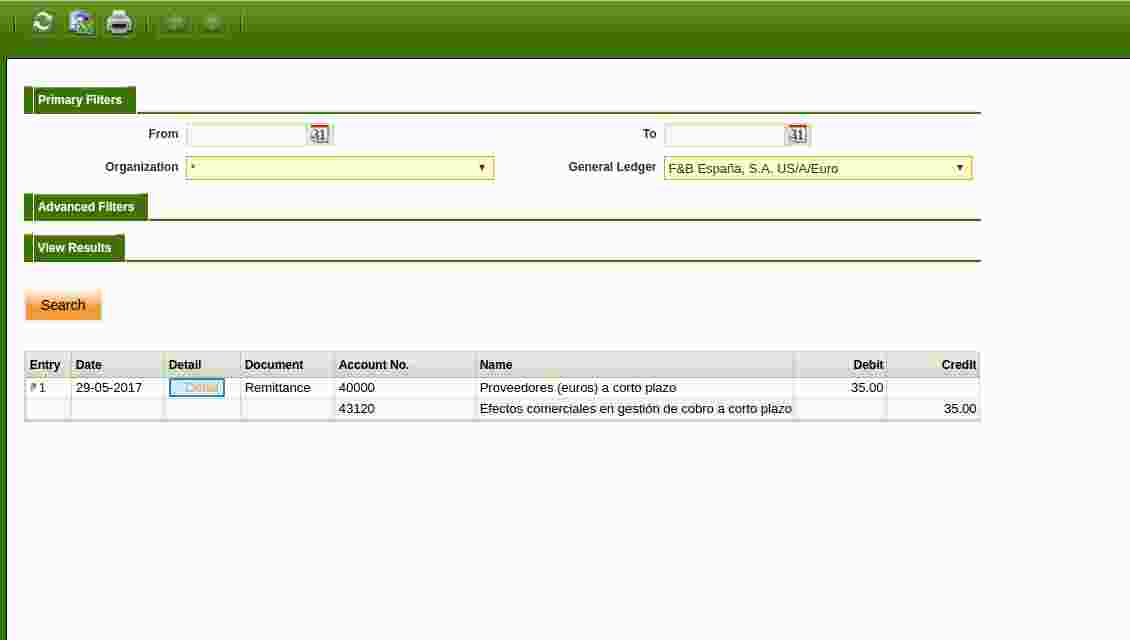Click the Organization field label
The image size is (1130, 640).
141,167
